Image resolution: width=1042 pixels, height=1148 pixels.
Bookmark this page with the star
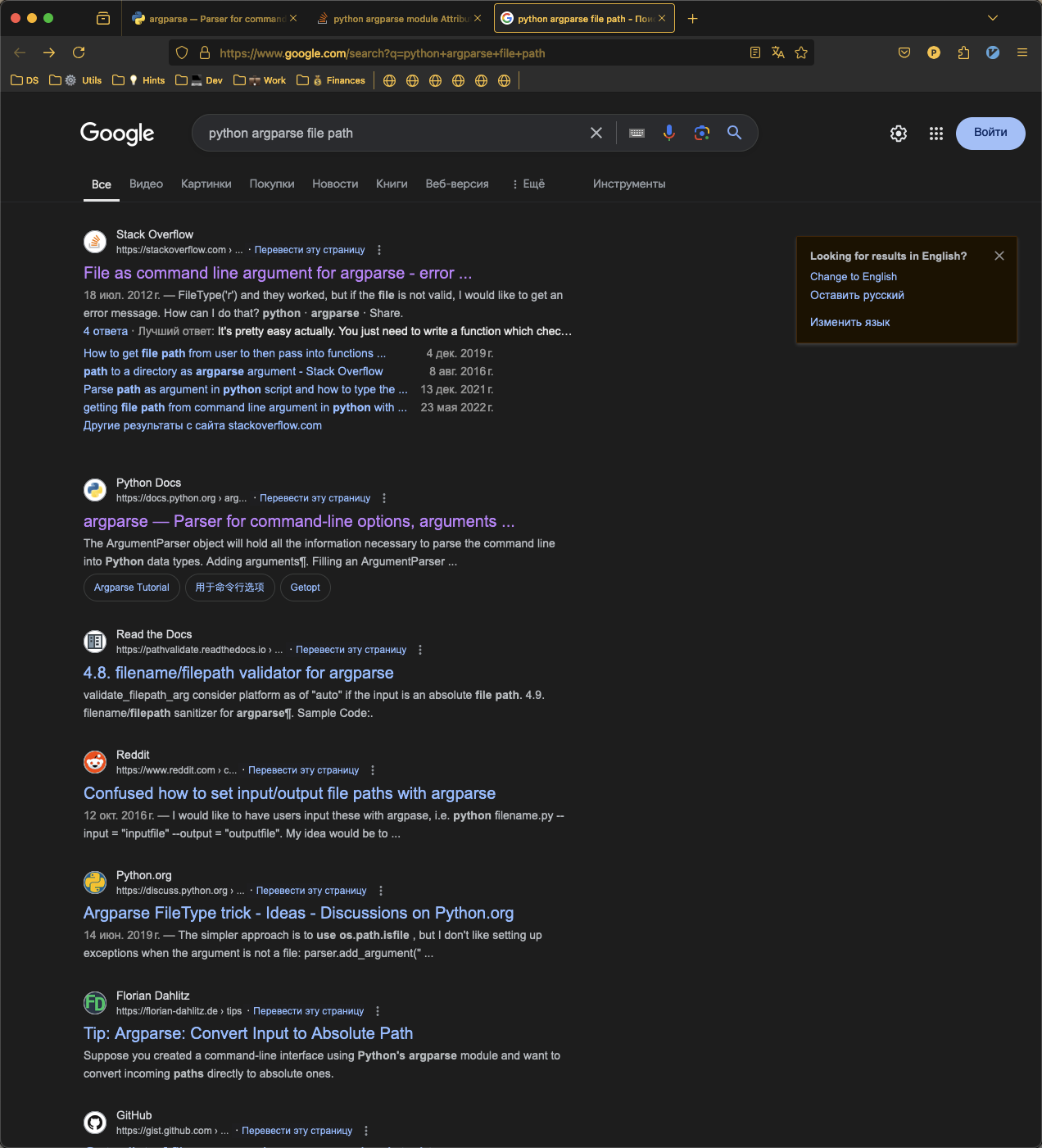point(801,52)
